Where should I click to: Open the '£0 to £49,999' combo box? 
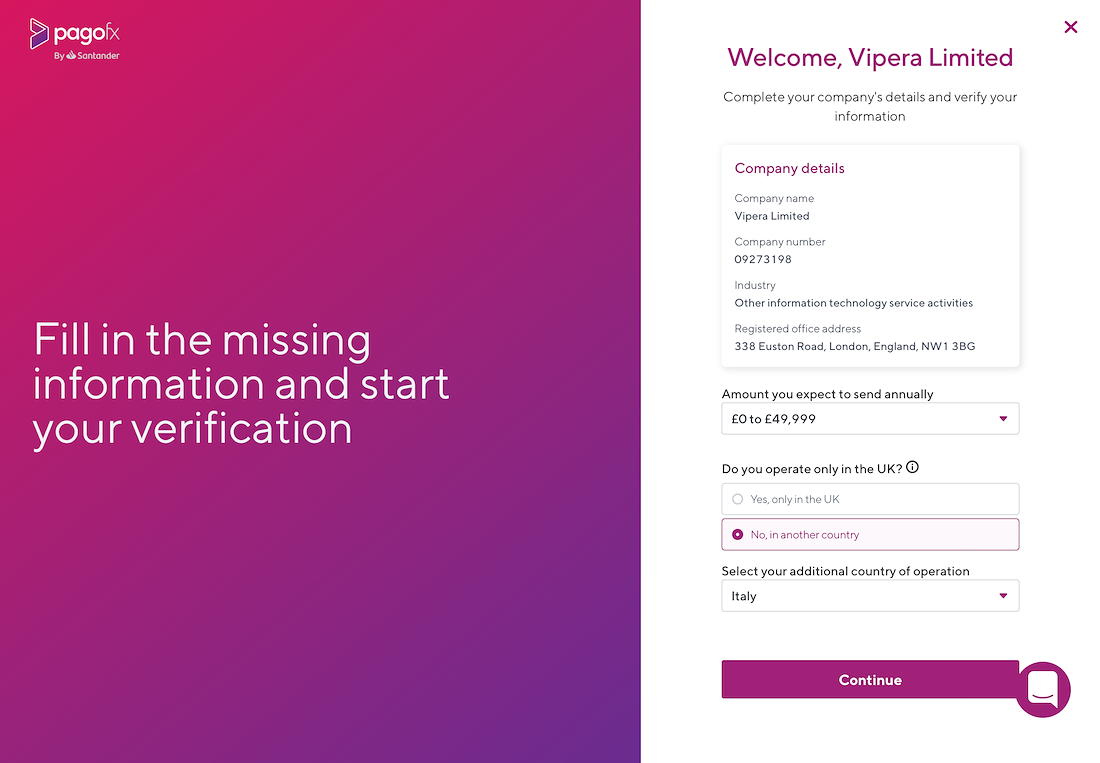870,419
